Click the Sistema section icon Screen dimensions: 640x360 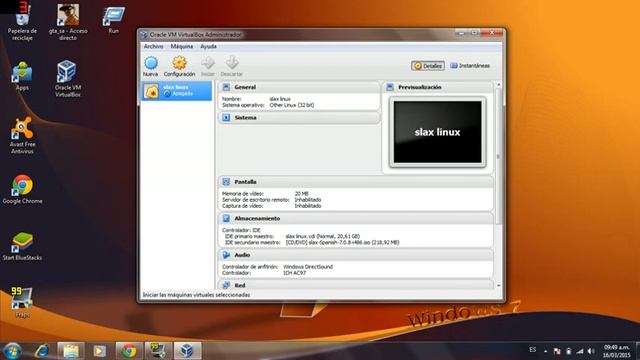(x=226, y=118)
